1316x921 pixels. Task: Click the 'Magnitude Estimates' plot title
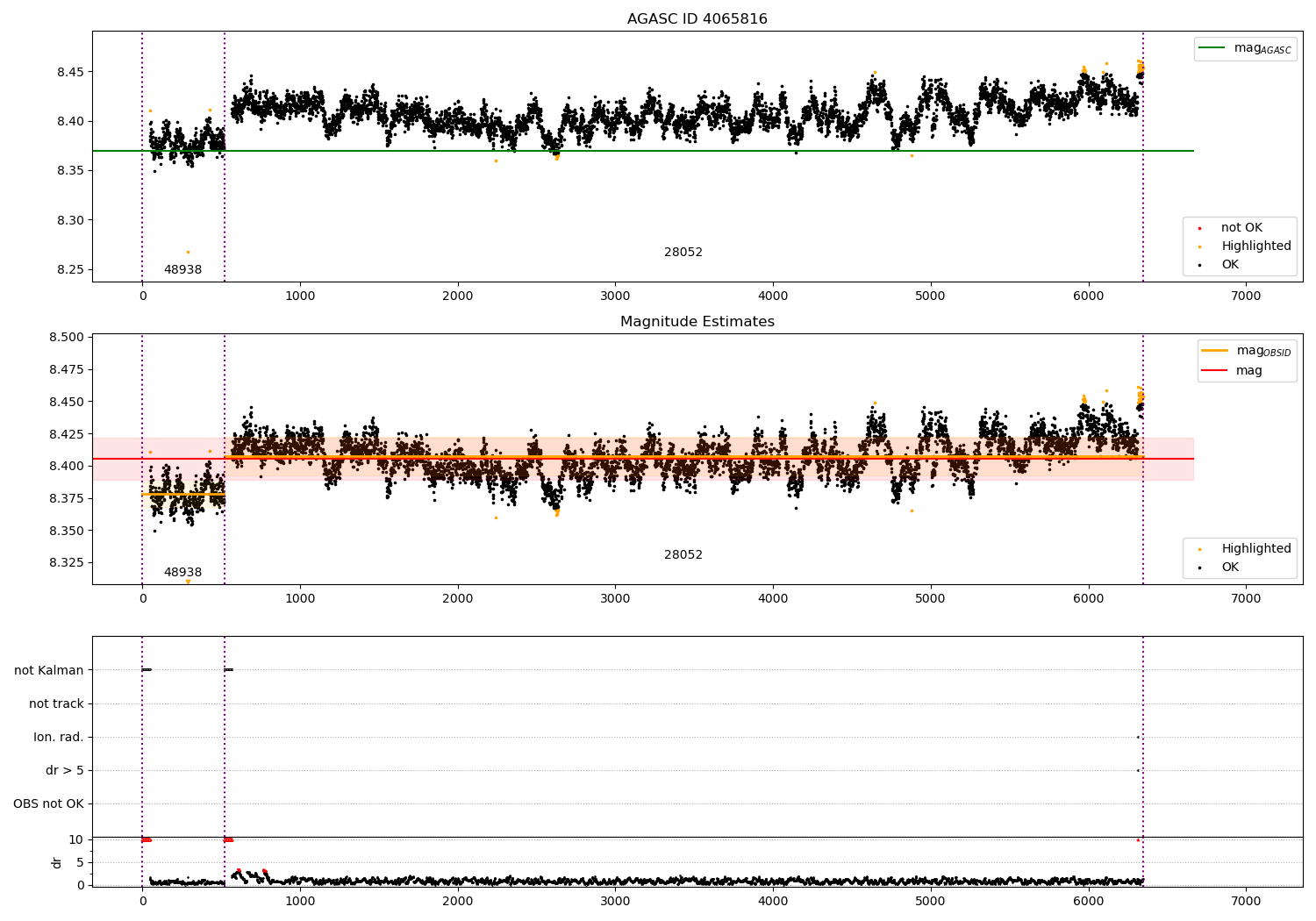(x=697, y=322)
